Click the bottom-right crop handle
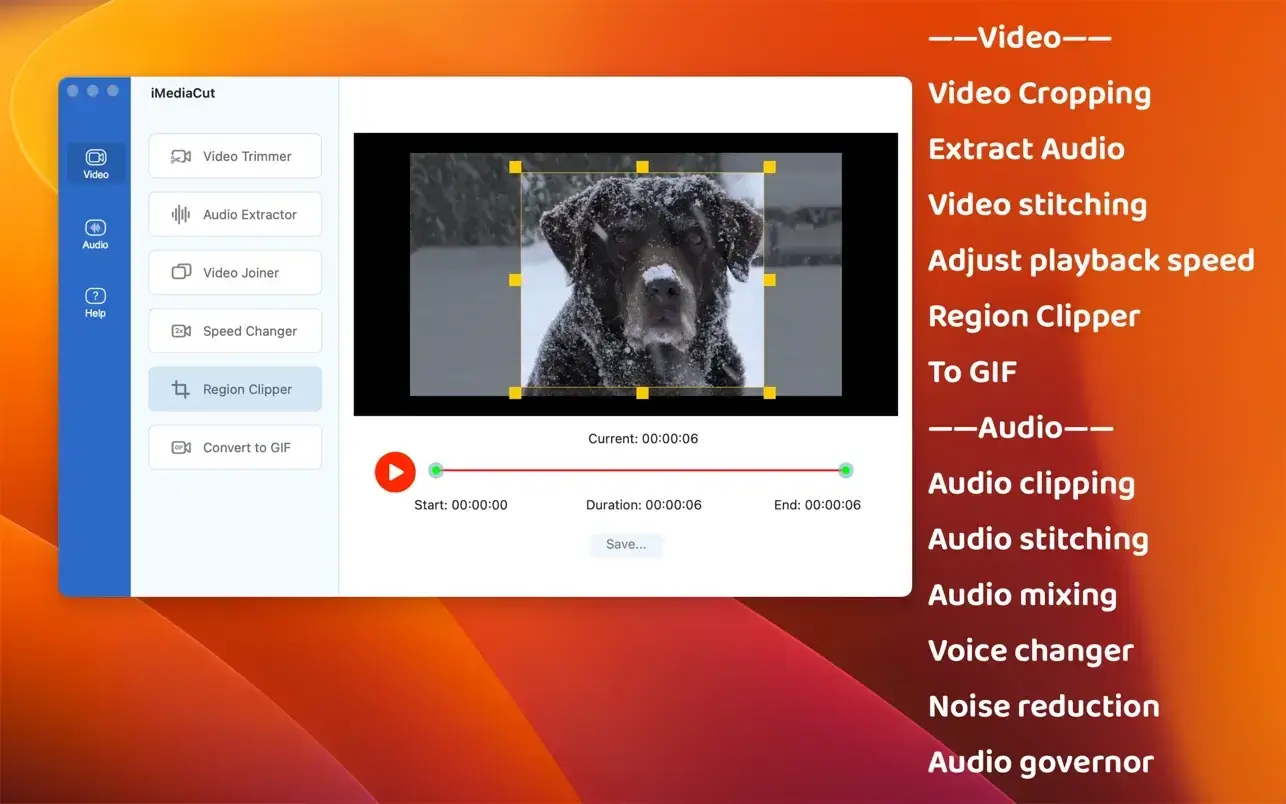The image size is (1286, 804). [x=769, y=392]
